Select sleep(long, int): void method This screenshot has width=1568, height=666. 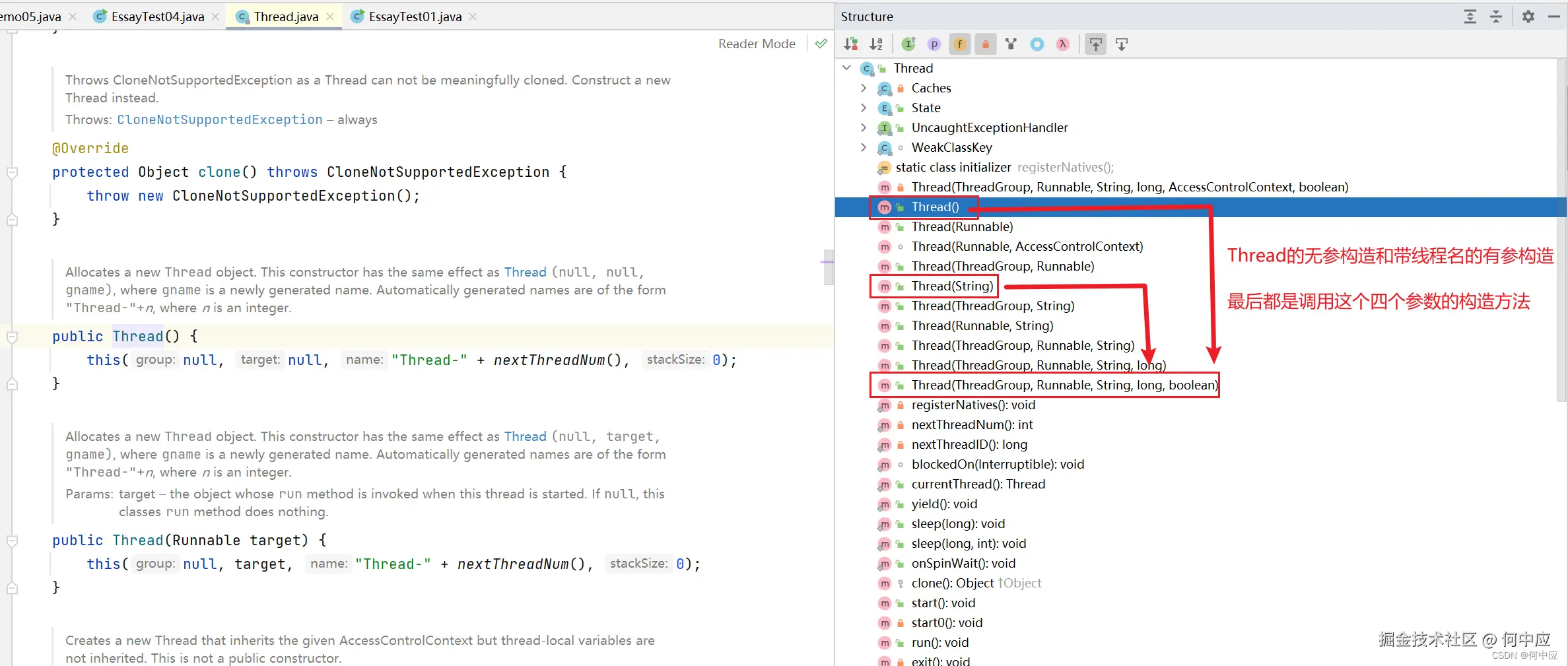(969, 543)
